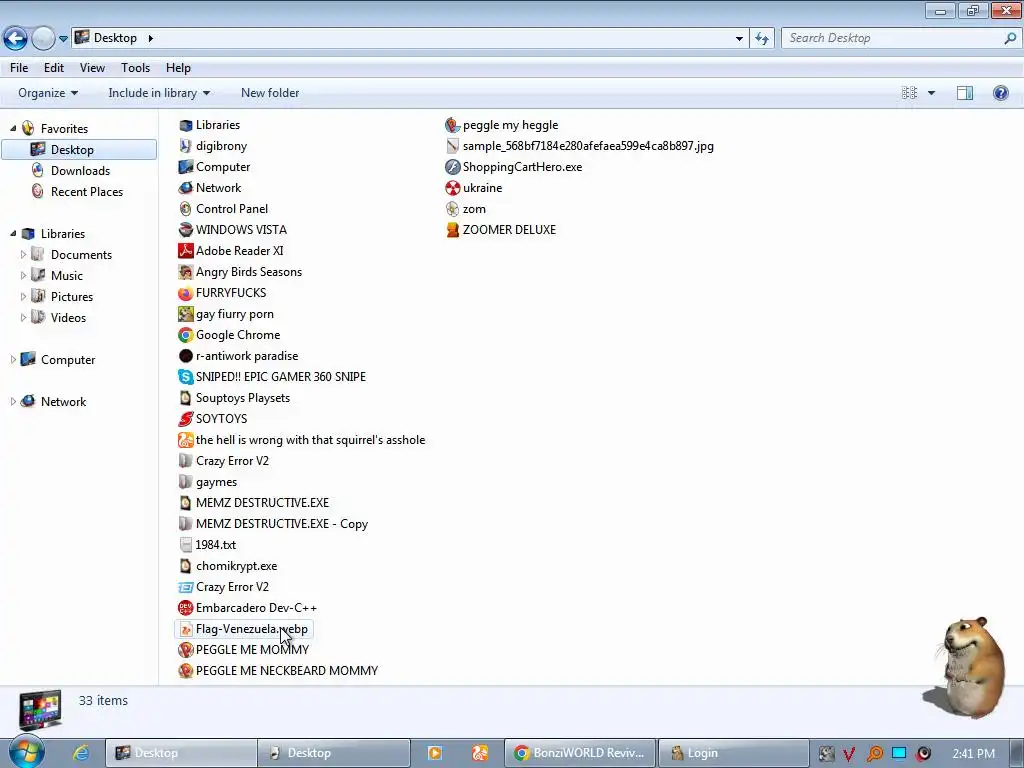The image size is (1024, 768).
Task: Click the Start orb button
Action: (x=27, y=752)
